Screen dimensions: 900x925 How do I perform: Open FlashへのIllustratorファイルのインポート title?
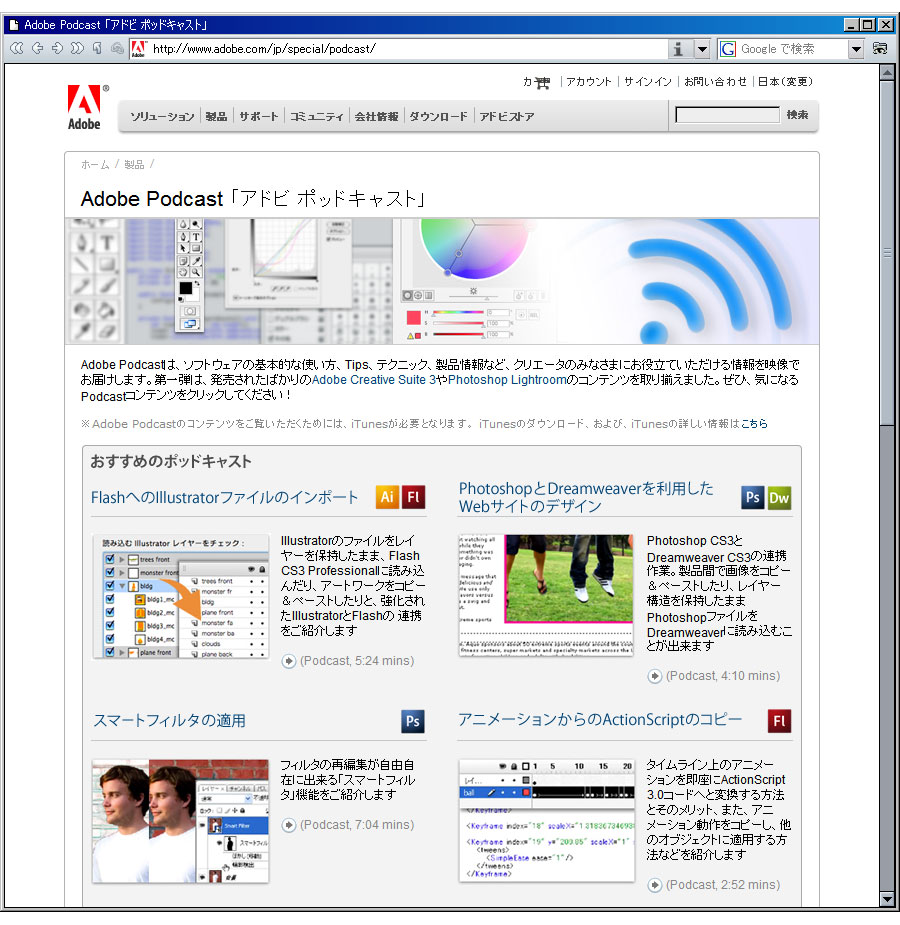point(224,497)
